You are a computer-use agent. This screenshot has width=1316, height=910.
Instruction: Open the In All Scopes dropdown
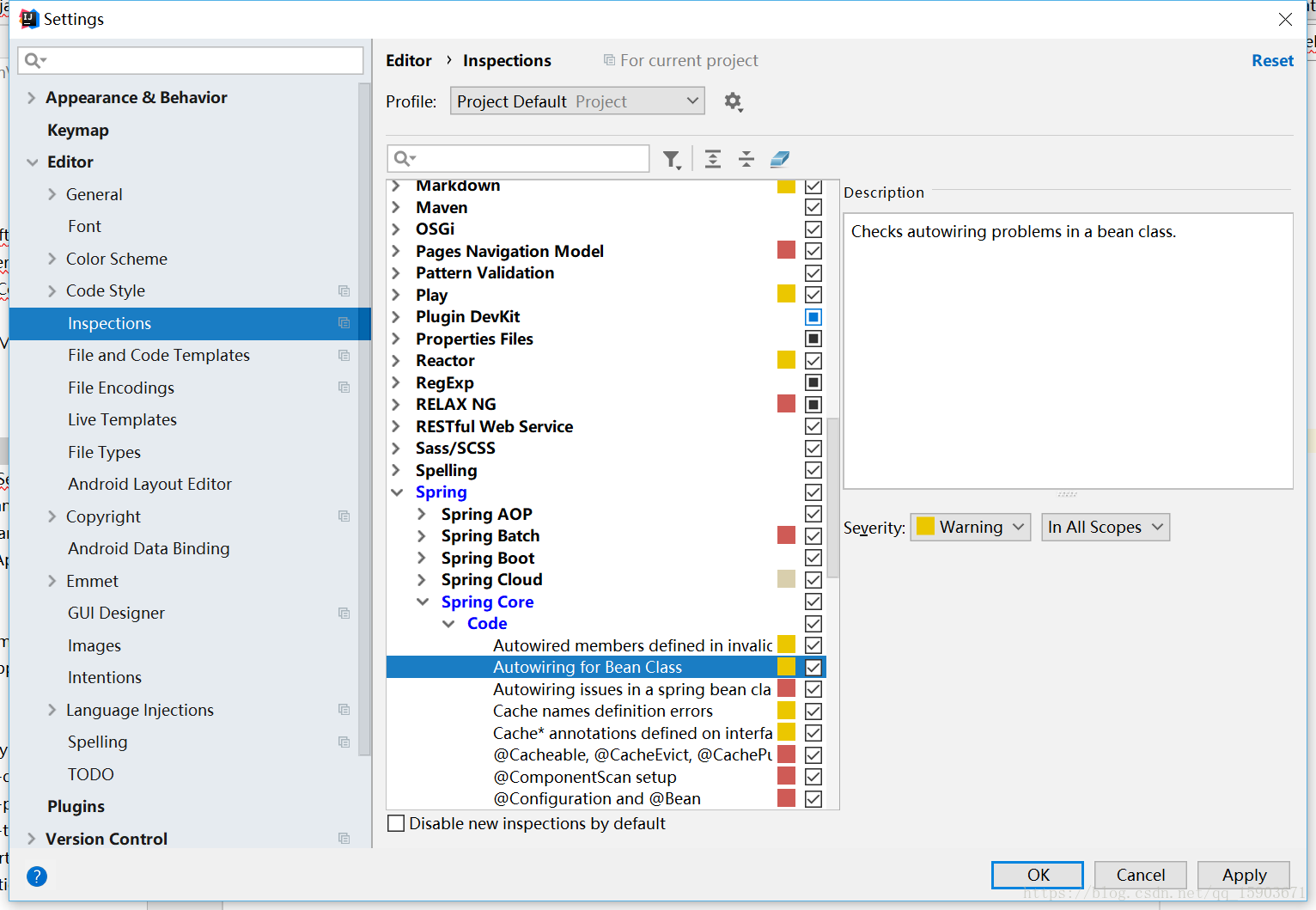pyautogui.click(x=1106, y=527)
